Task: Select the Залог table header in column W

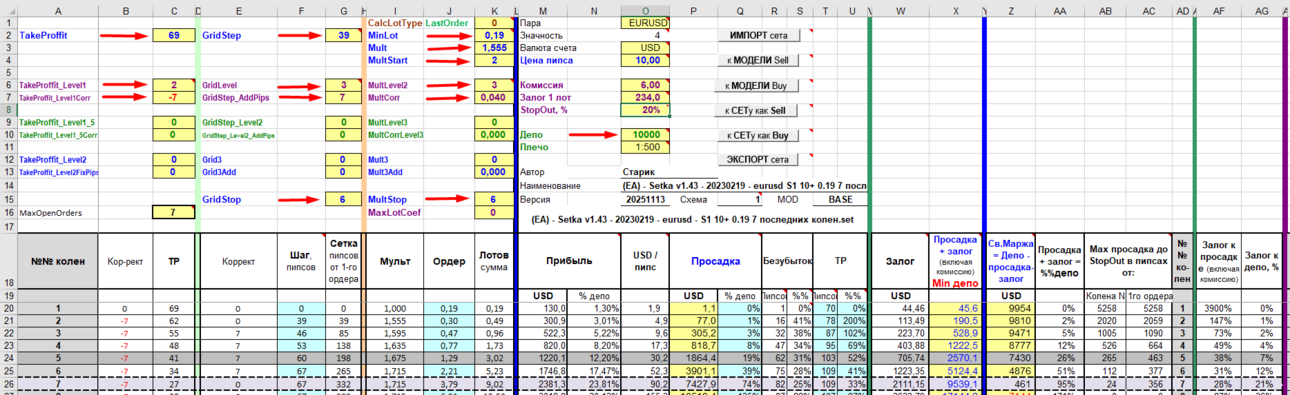Action: [x=901, y=260]
